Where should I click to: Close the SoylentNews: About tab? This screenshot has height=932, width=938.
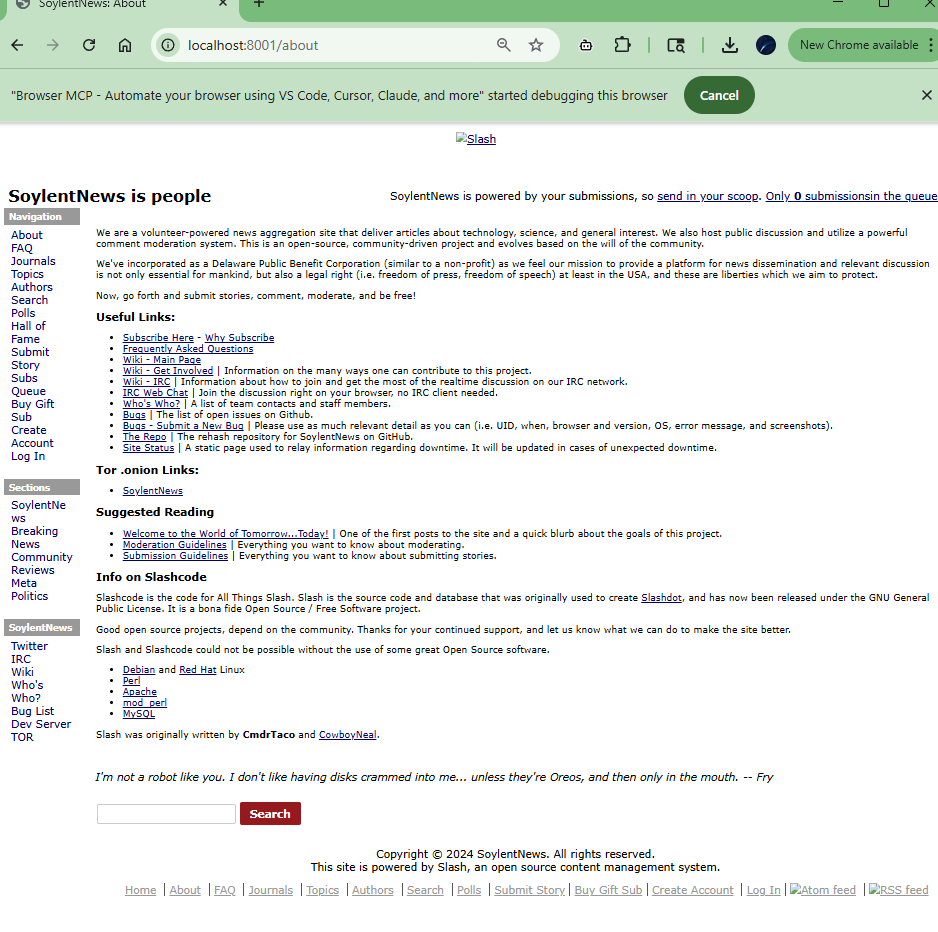point(223,4)
